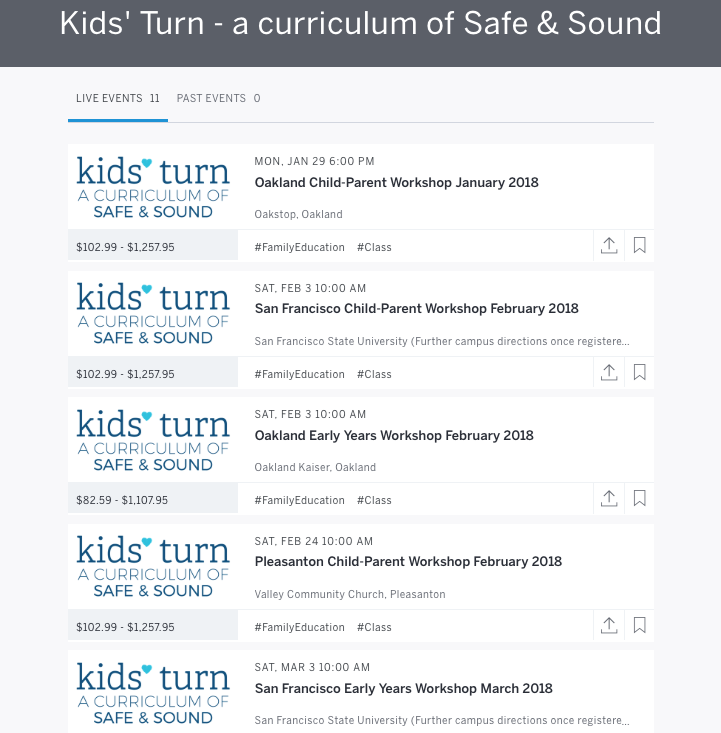Switch to the Past Events tab
The image size is (721, 733).
(218, 99)
